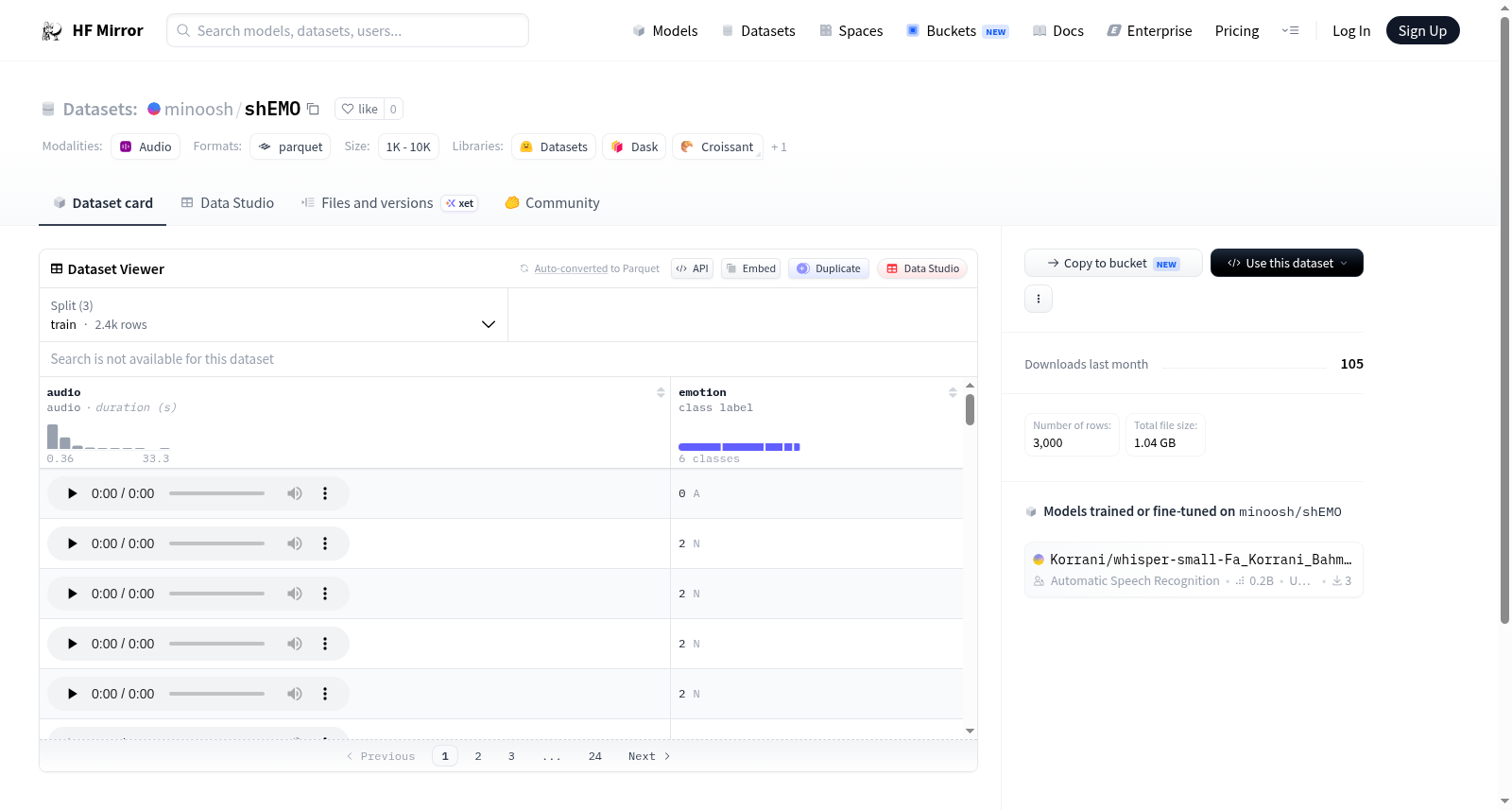The width and height of the screenshot is (1512, 810).
Task: Seek the second row audio progress slider
Action: (216, 543)
